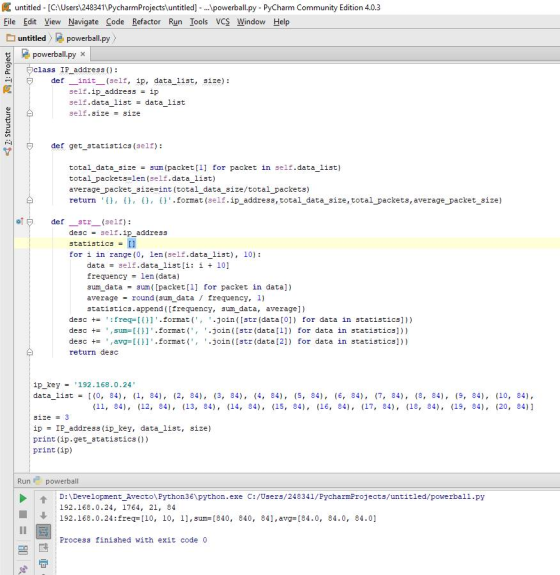The image size is (560, 575).
Task: Click the Restore Layout icon in Run panel
Action: coord(23,550)
